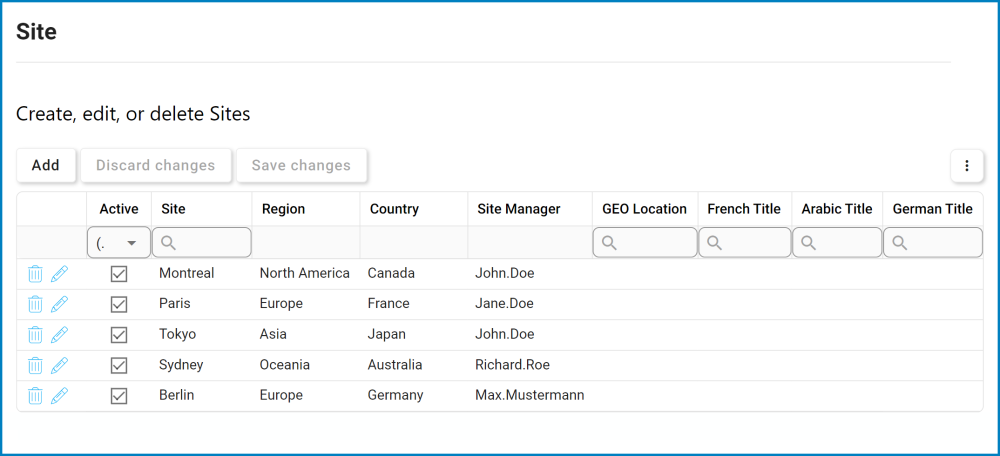Open the three-dot more options menu
1000x456 pixels.
pyautogui.click(x=967, y=166)
